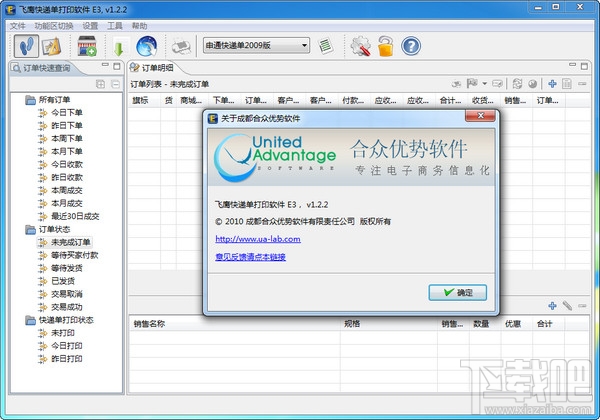The height and width of the screenshot is (420, 600).
Task: Open the http://www.ua-lab.com link
Action: (258, 239)
